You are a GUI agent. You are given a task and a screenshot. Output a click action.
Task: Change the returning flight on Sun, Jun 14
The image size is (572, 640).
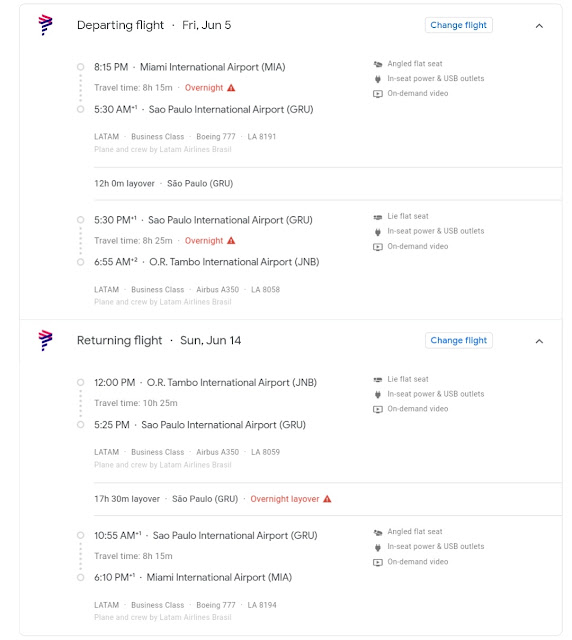click(x=458, y=340)
